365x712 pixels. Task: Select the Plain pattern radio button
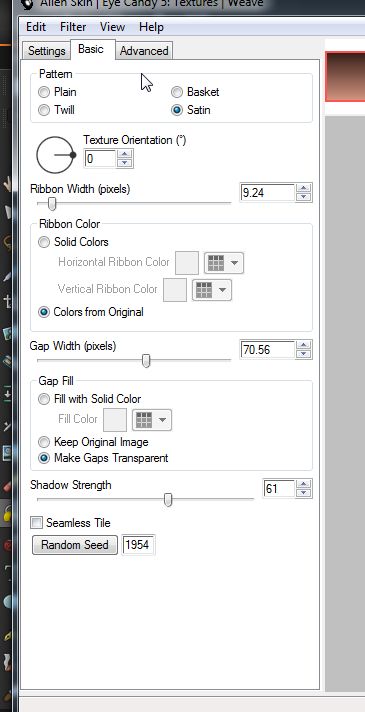[44, 92]
